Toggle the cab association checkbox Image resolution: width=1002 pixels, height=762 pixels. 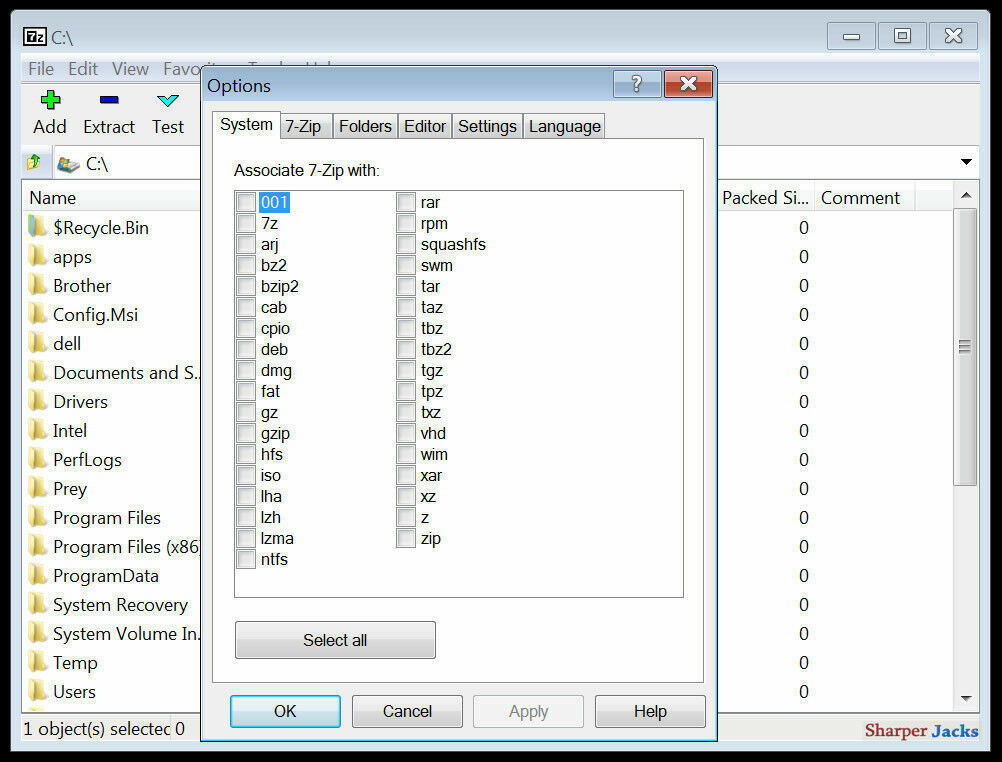click(x=246, y=307)
